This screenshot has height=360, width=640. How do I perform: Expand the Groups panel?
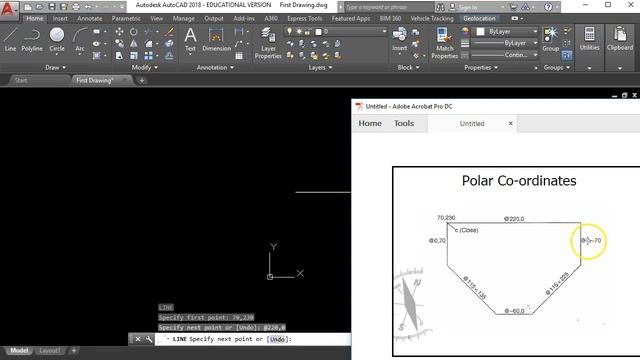click(x=557, y=67)
